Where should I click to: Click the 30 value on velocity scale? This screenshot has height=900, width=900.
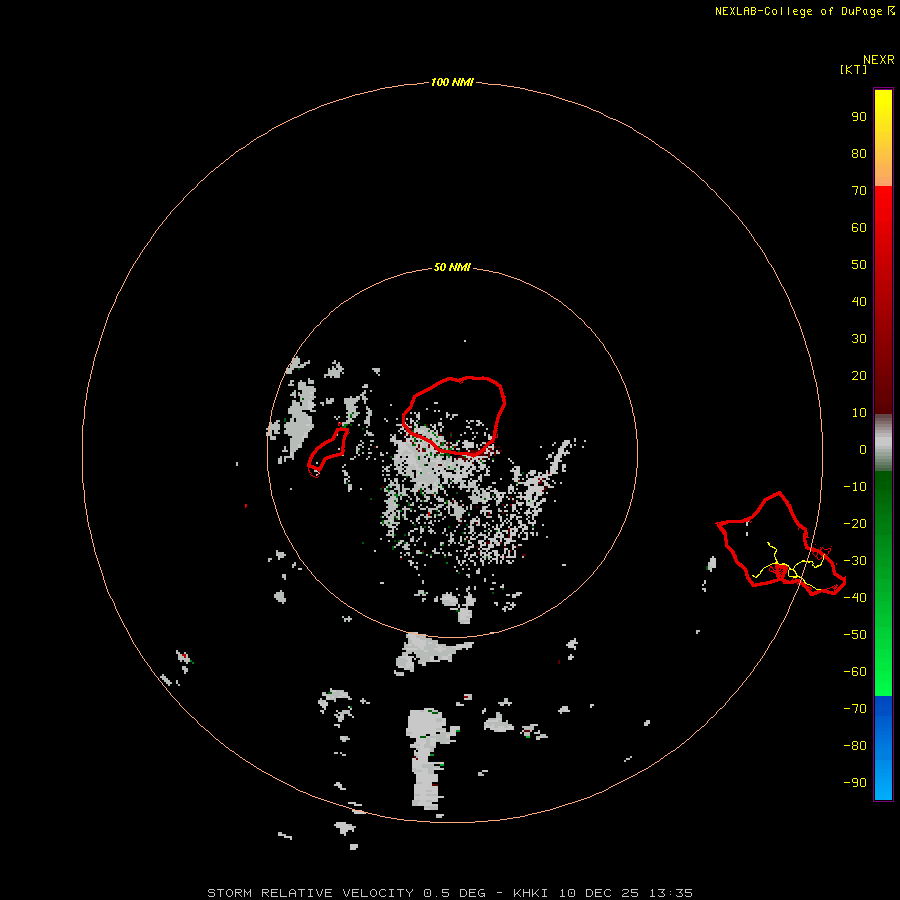pyautogui.click(x=859, y=339)
